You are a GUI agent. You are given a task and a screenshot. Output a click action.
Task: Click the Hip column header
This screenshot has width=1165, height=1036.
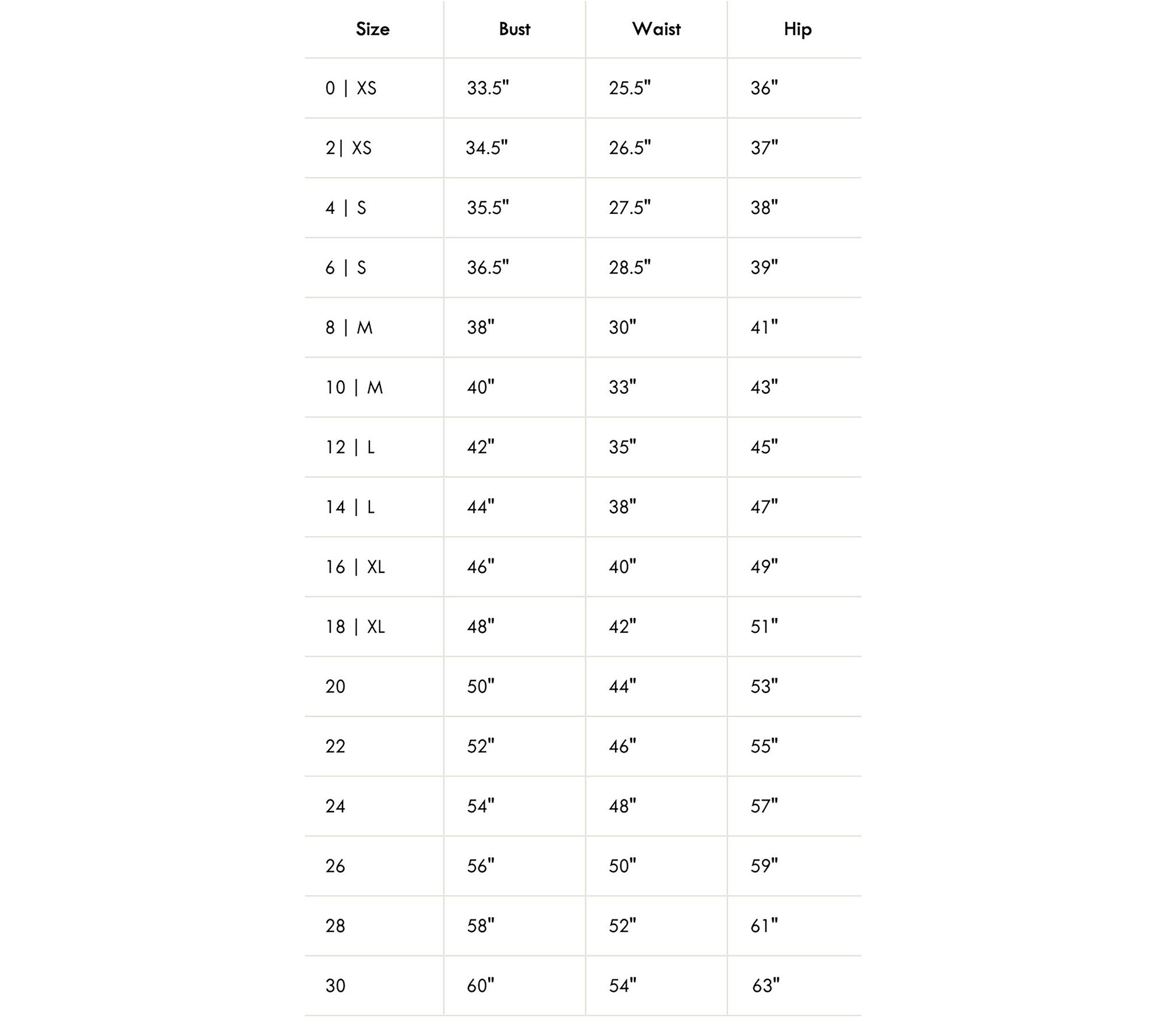(x=797, y=29)
